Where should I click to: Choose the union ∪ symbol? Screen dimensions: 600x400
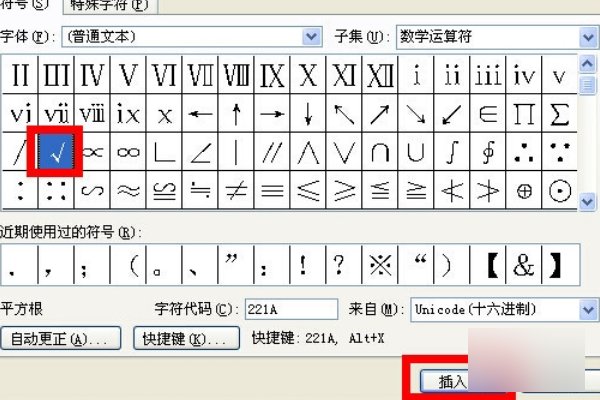(416, 152)
